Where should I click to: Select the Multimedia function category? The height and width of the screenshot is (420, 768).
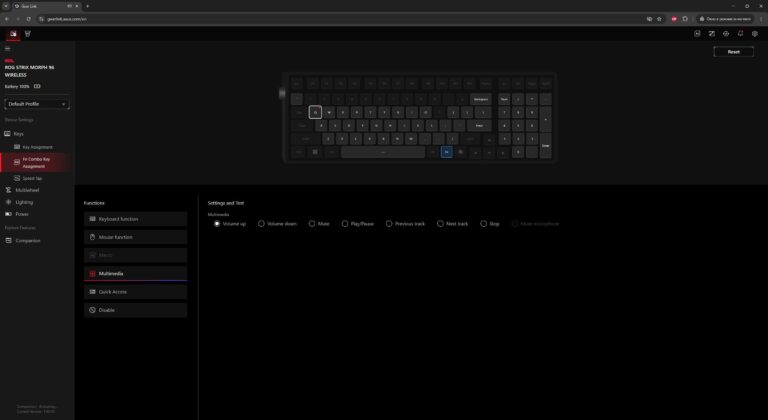pyautogui.click(x=135, y=273)
